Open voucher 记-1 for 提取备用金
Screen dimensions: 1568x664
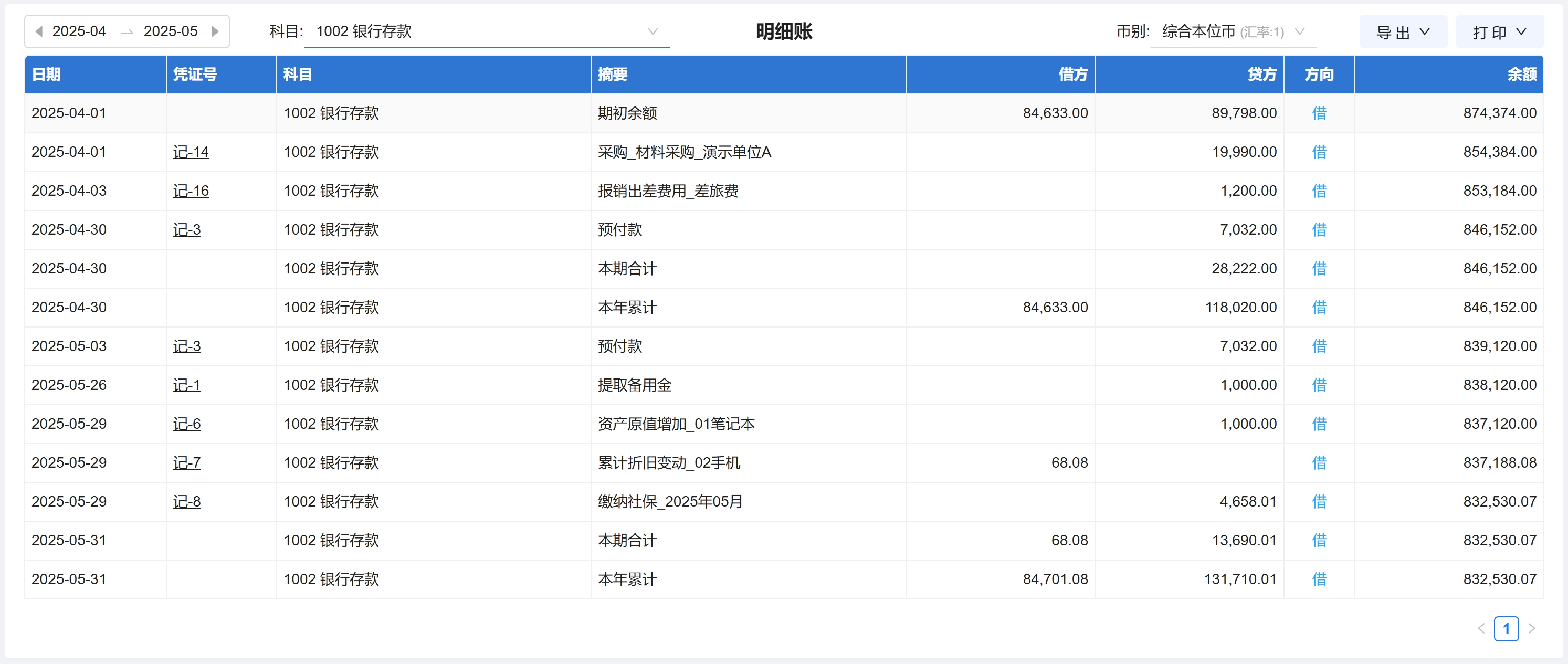[x=186, y=385]
